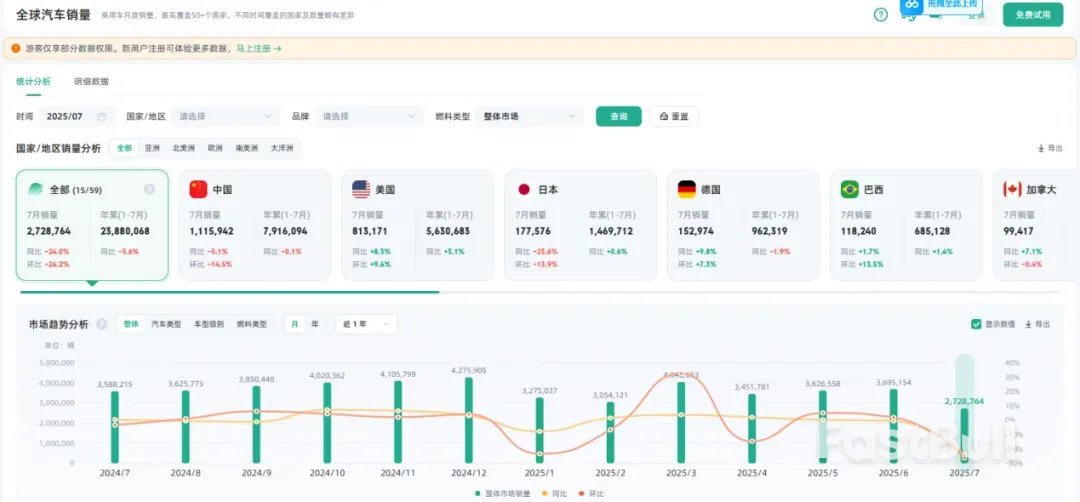The width and height of the screenshot is (1080, 502).
Task: Switch trend analysis to 汽车类型
Action: [x=166, y=324]
